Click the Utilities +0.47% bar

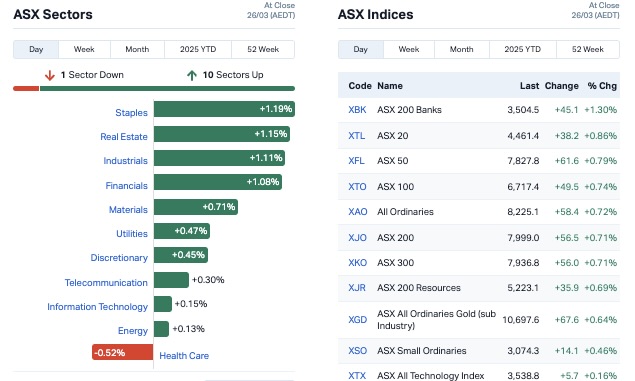pyautogui.click(x=182, y=231)
